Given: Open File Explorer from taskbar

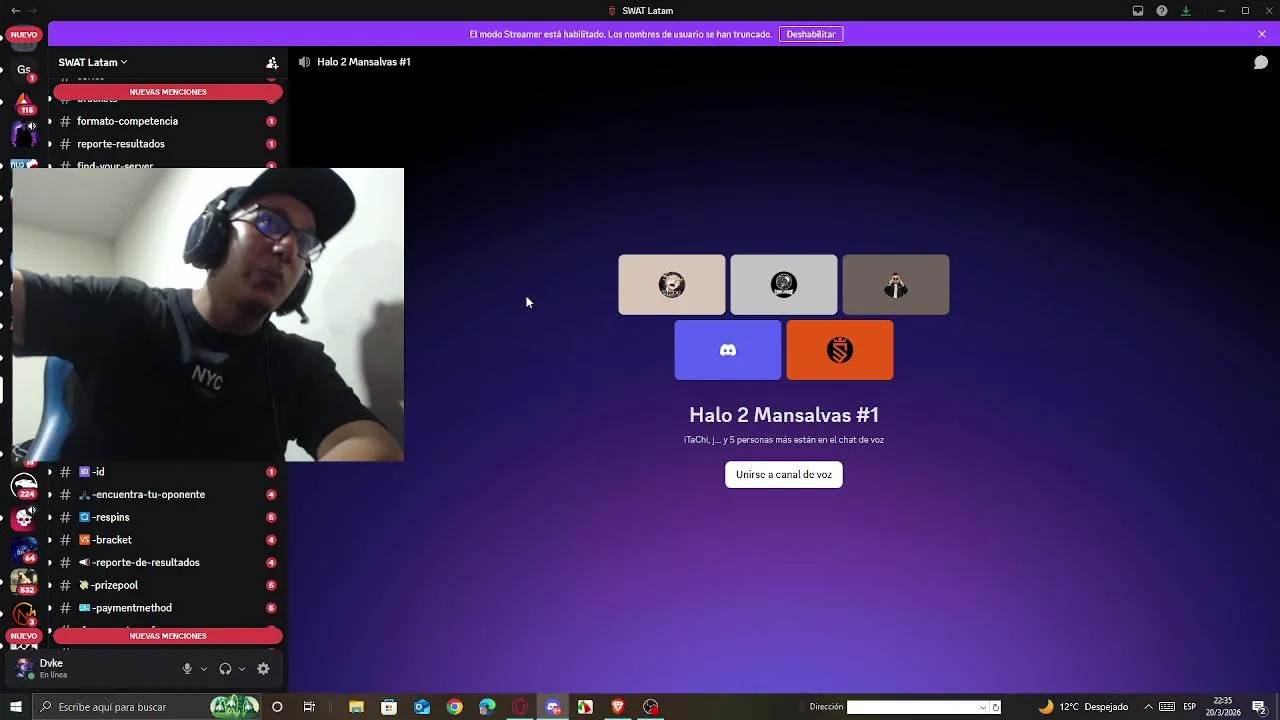Looking at the screenshot, I should (356, 707).
